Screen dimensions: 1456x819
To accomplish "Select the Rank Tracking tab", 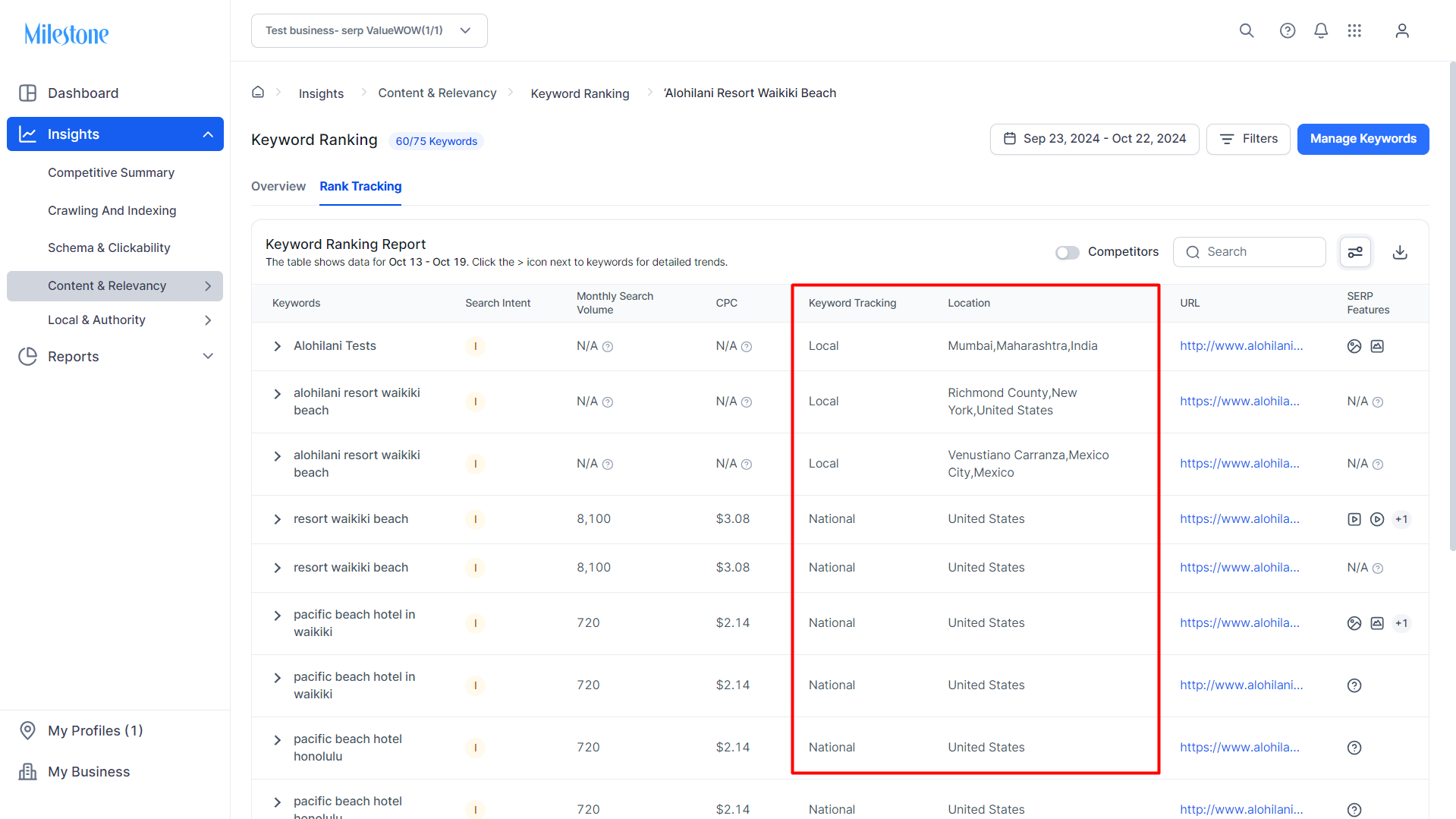I will pos(360,186).
